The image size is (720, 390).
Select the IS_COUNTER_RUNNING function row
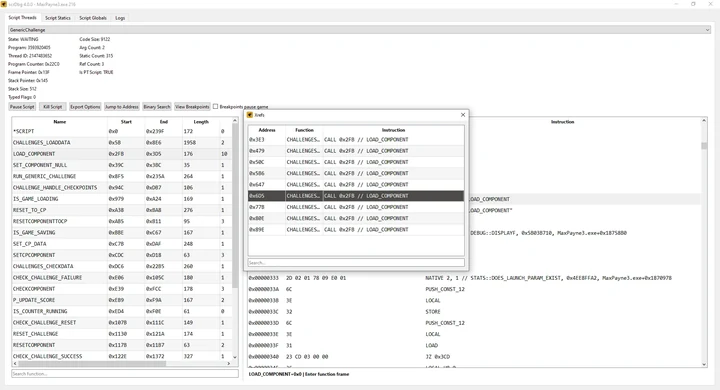click(122, 311)
